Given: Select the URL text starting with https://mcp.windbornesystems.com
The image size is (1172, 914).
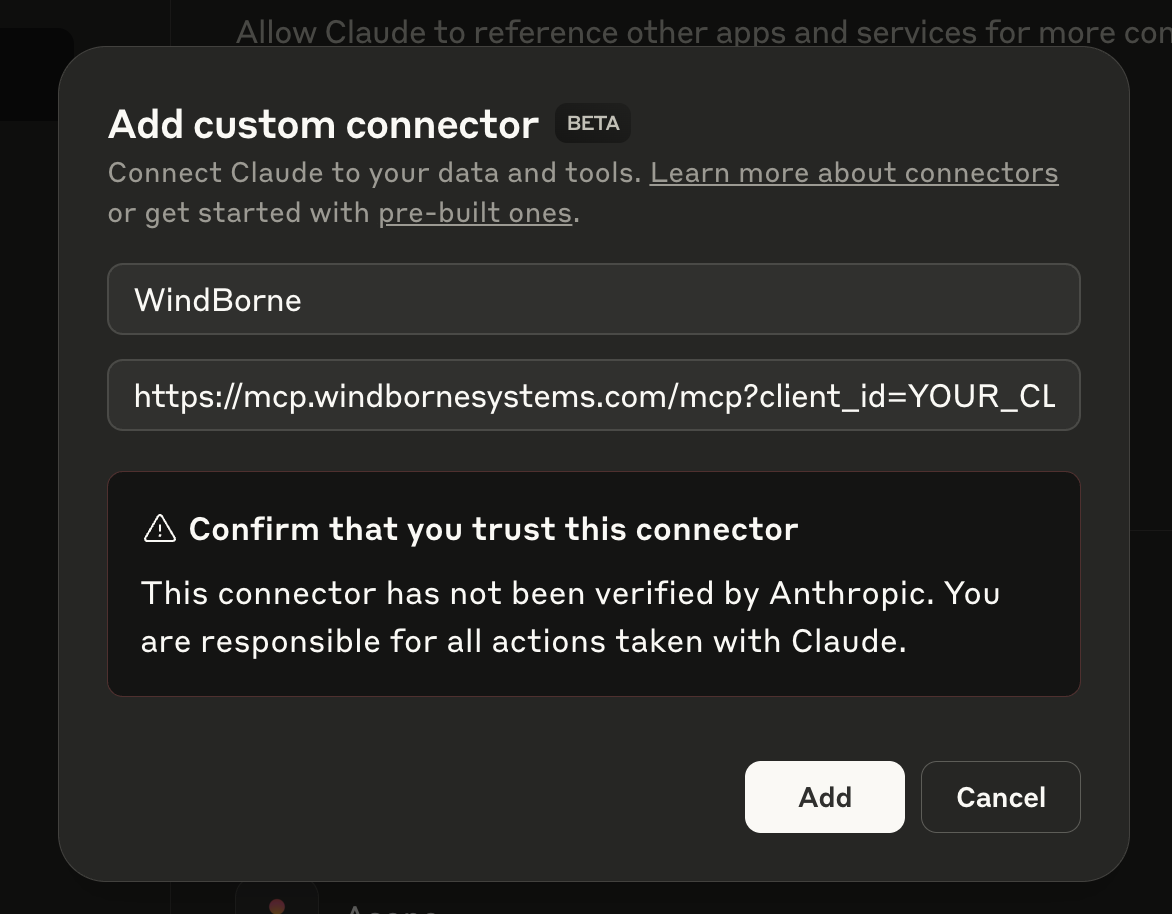Looking at the screenshot, I should (x=594, y=394).
